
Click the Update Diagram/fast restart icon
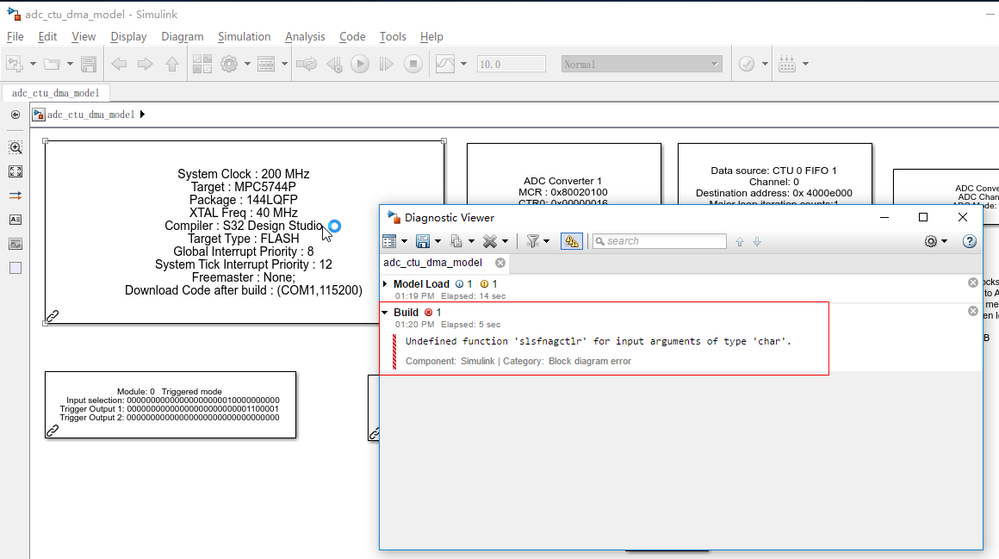[x=306, y=64]
